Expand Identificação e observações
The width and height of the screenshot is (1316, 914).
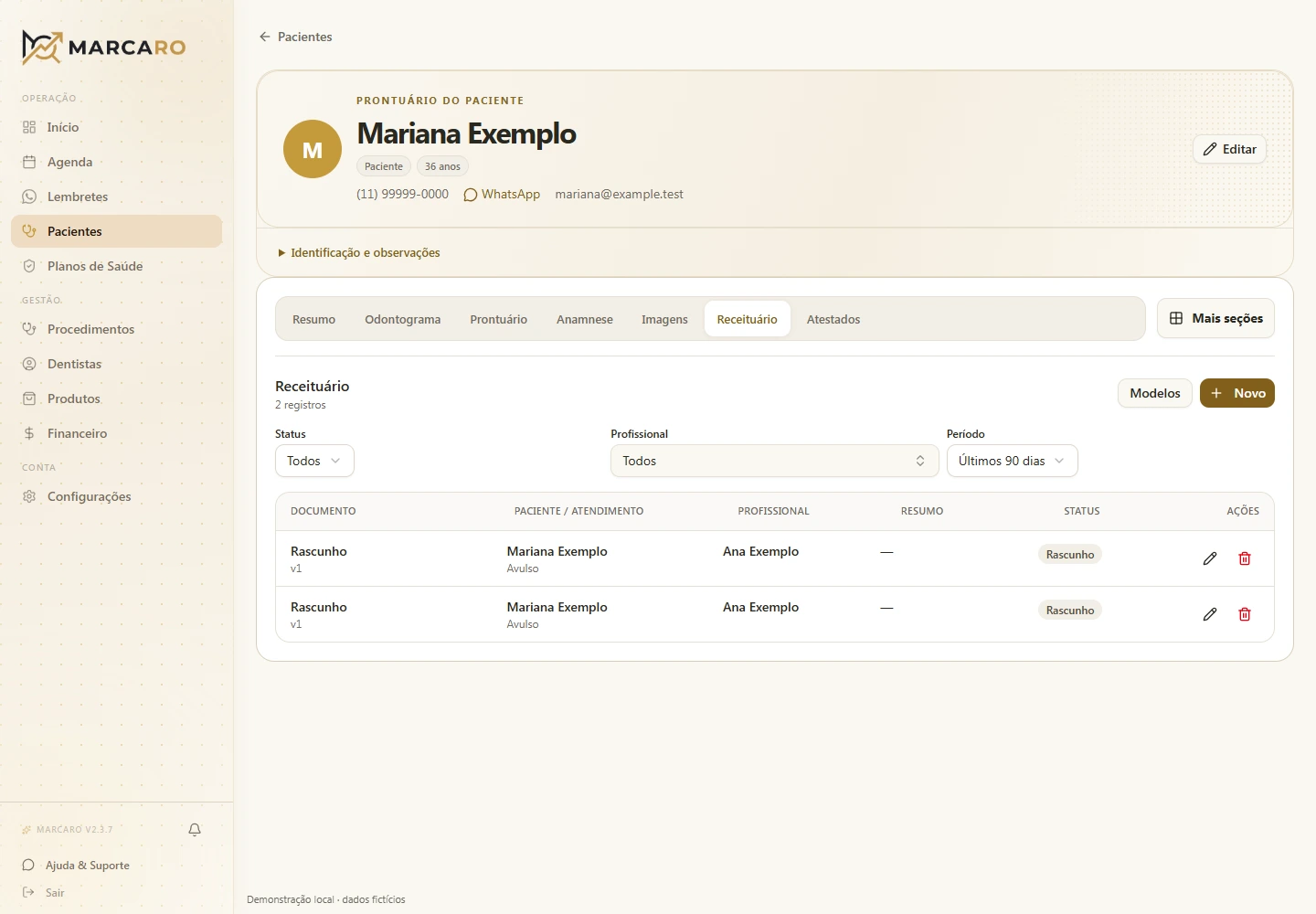(x=359, y=252)
